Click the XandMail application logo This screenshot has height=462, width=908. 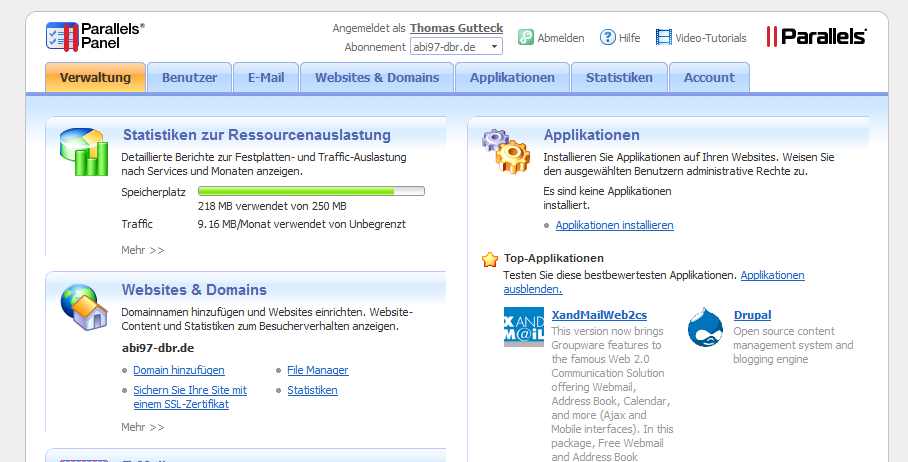pos(524,327)
